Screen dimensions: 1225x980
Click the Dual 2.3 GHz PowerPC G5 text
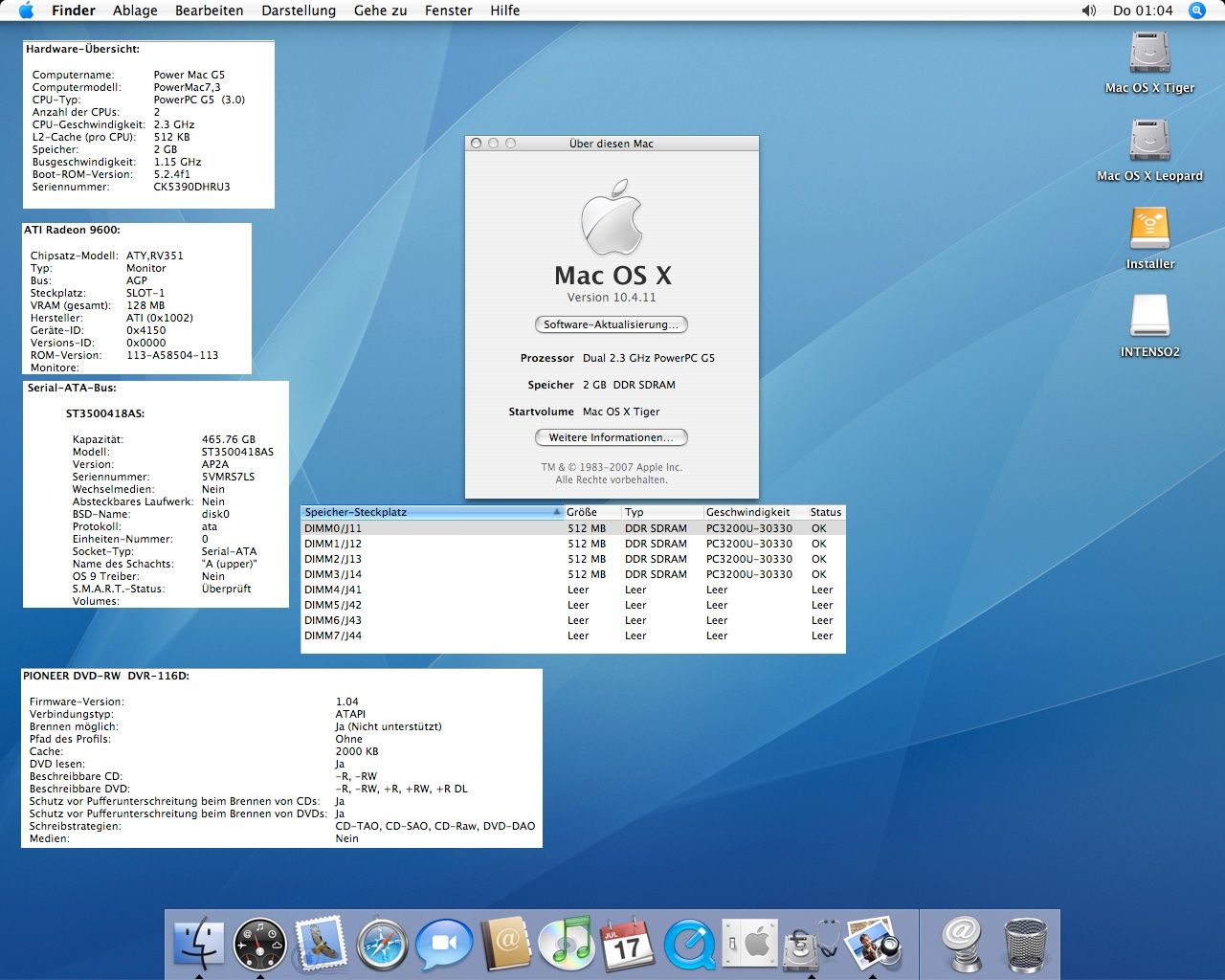[x=649, y=358]
